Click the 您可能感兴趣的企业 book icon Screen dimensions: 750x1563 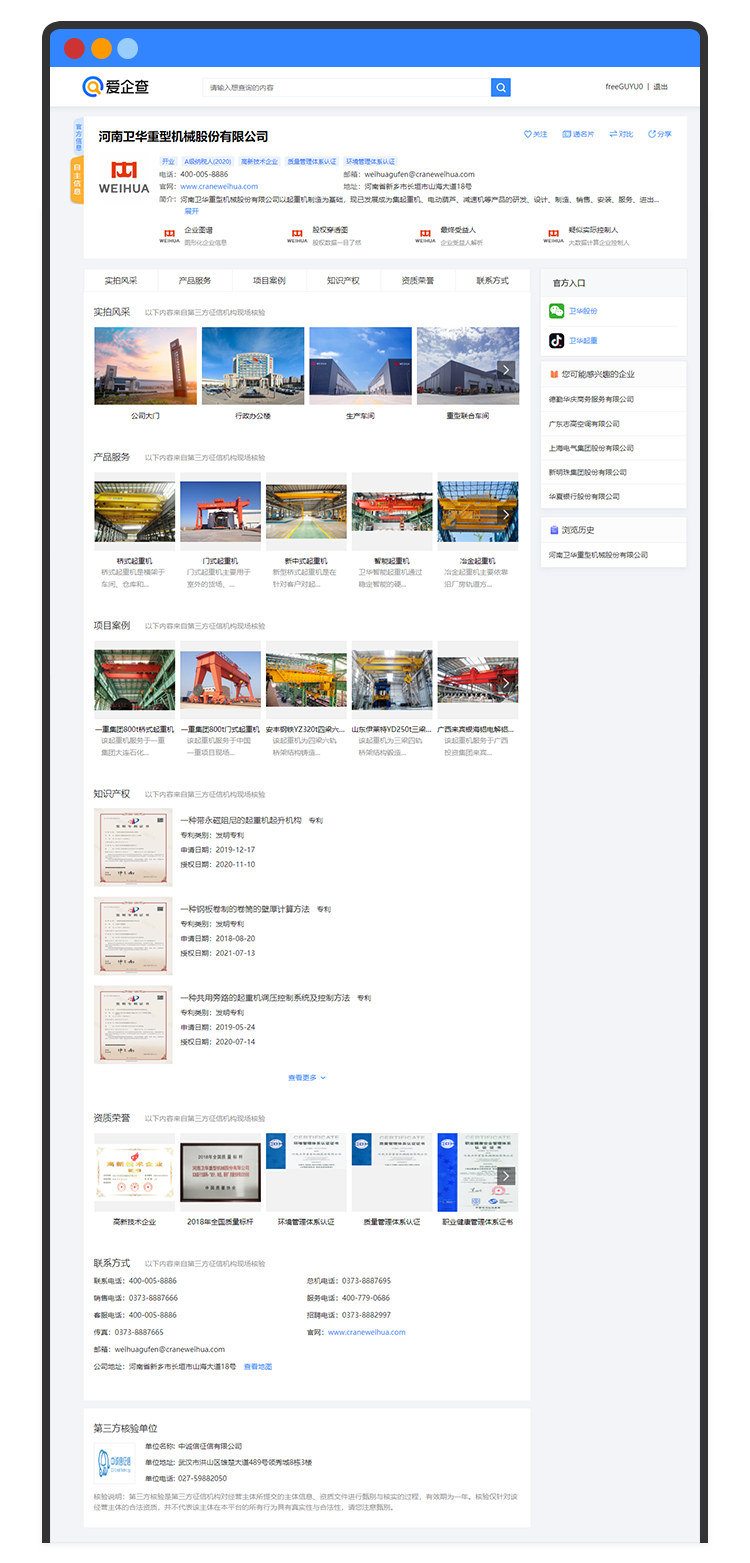553,374
